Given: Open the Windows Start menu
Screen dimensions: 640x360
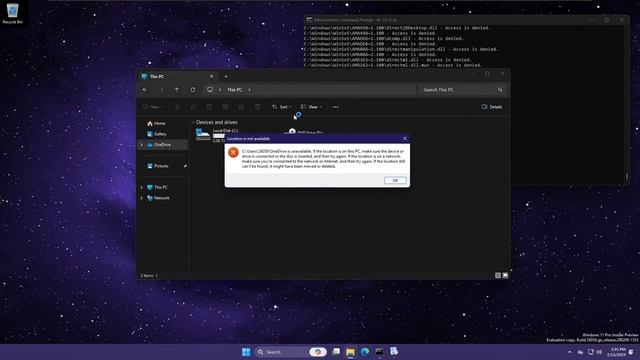Looking at the screenshot, I should click(x=246, y=352).
